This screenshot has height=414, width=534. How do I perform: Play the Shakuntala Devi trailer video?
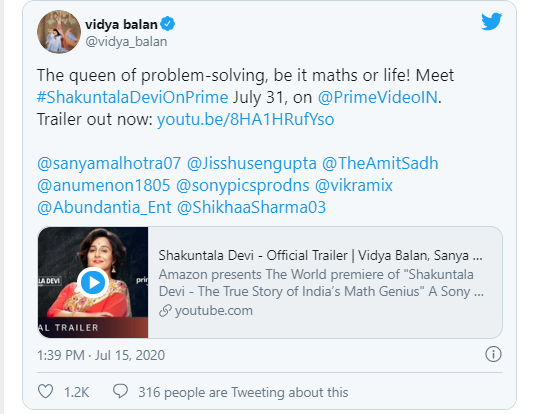[93, 283]
